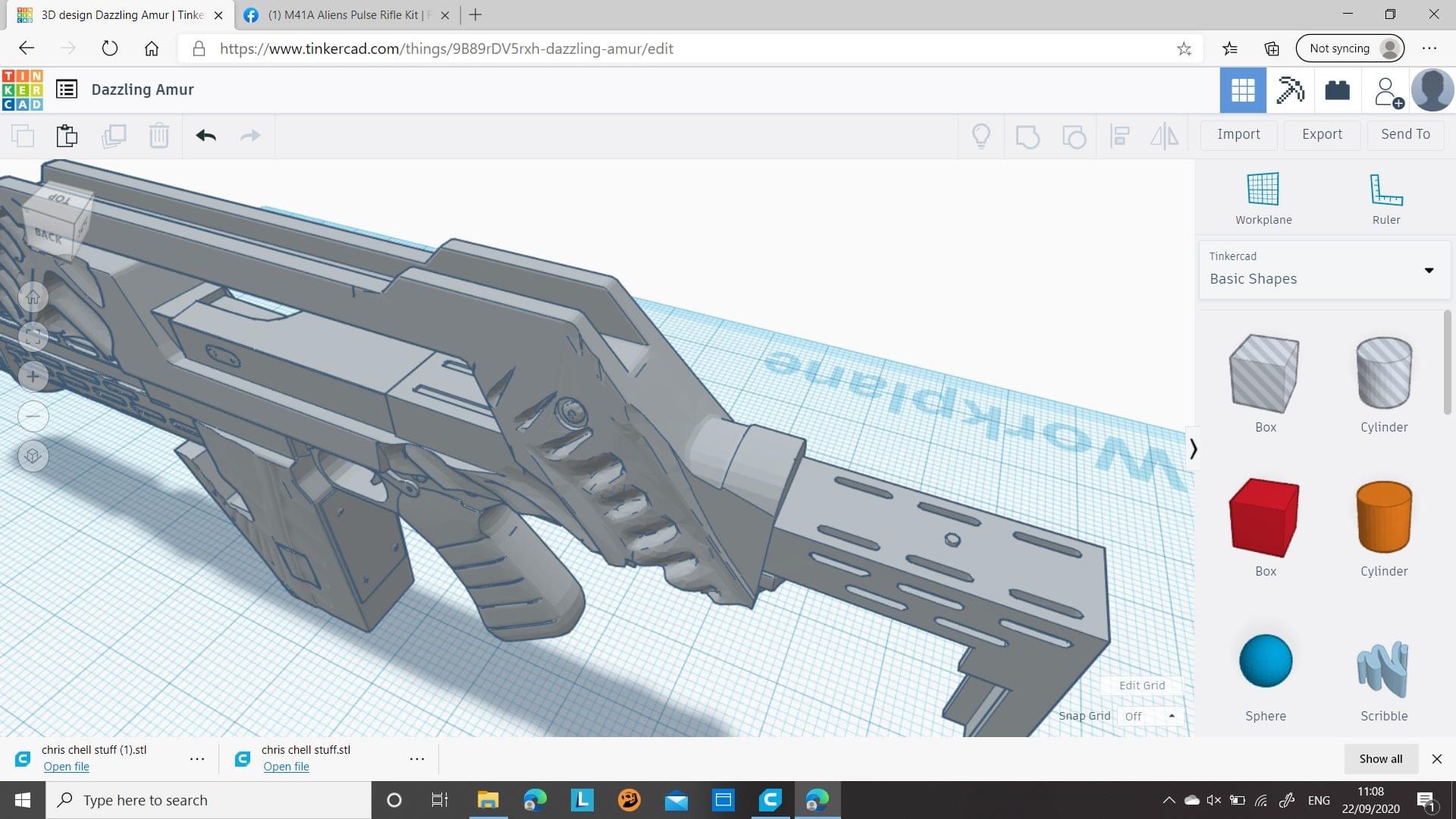Open the Basic Shapes category dropdown
This screenshot has width=1456, height=819.
point(1323,270)
